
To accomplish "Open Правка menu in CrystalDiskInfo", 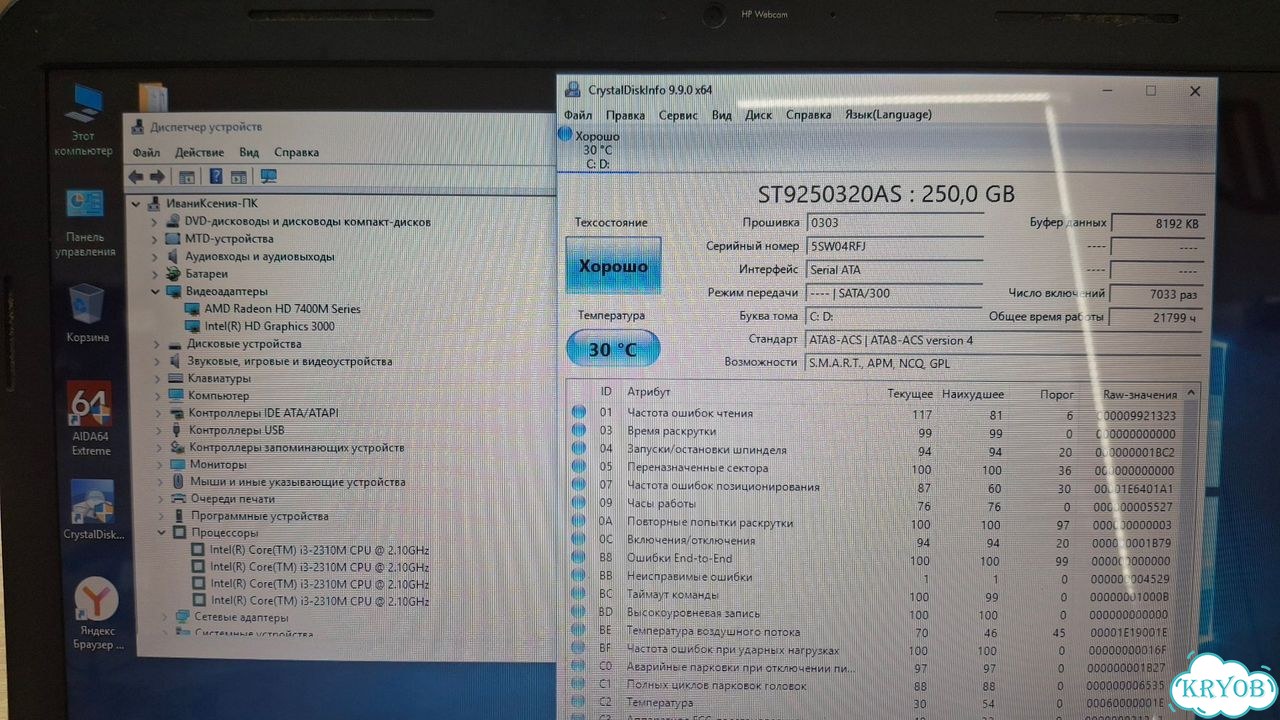I will tap(625, 115).
